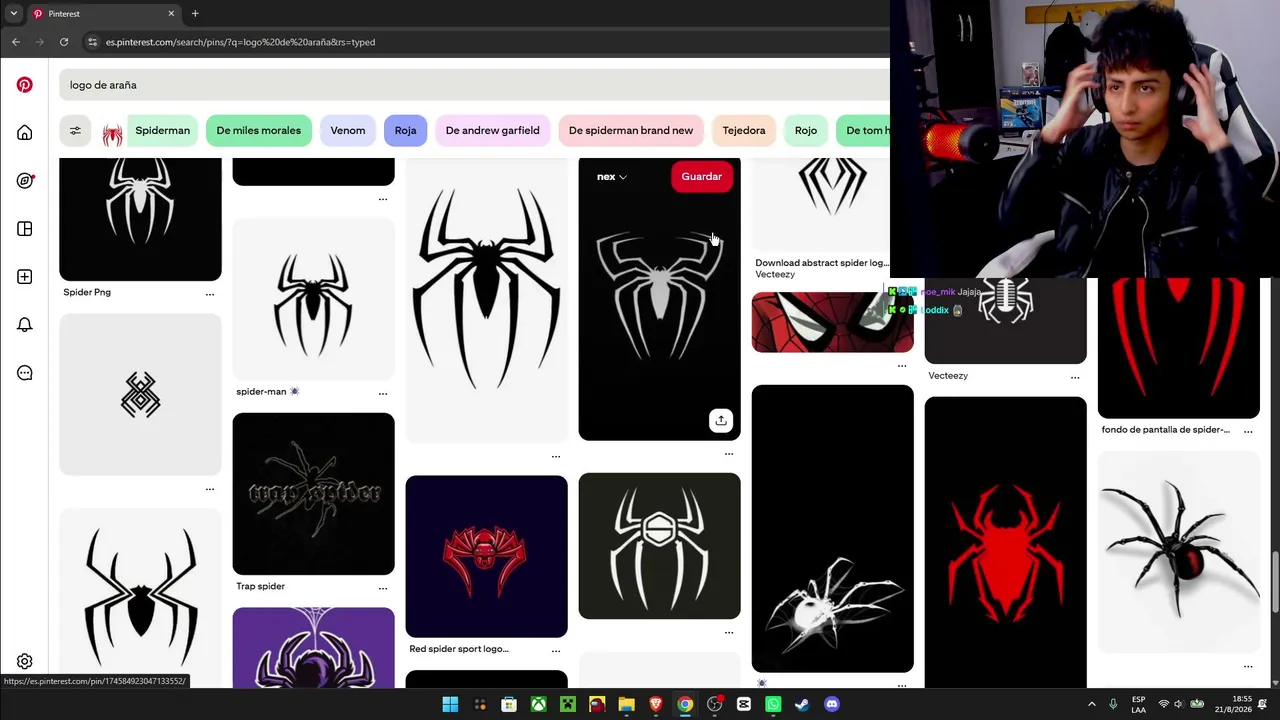Expand the browser tab search dropdown

pos(14,14)
